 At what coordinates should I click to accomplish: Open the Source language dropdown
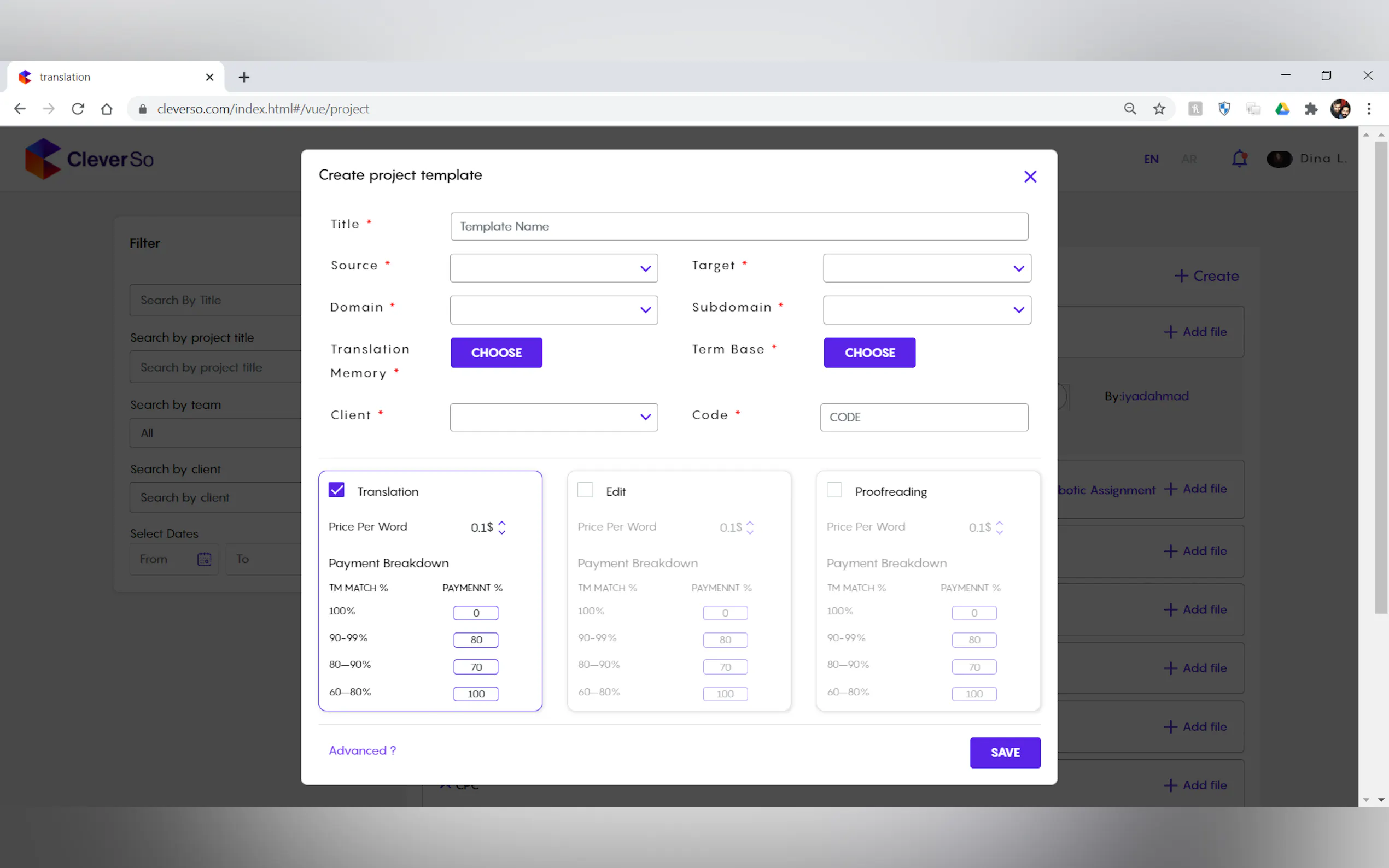[x=553, y=268]
